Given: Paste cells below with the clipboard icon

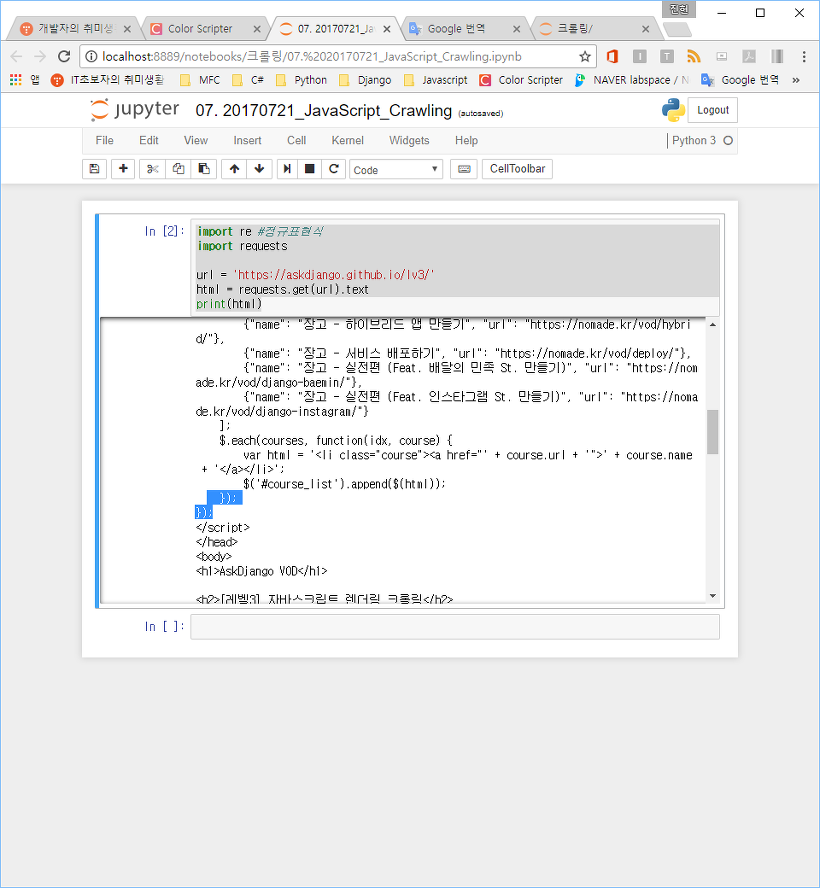Looking at the screenshot, I should (204, 169).
